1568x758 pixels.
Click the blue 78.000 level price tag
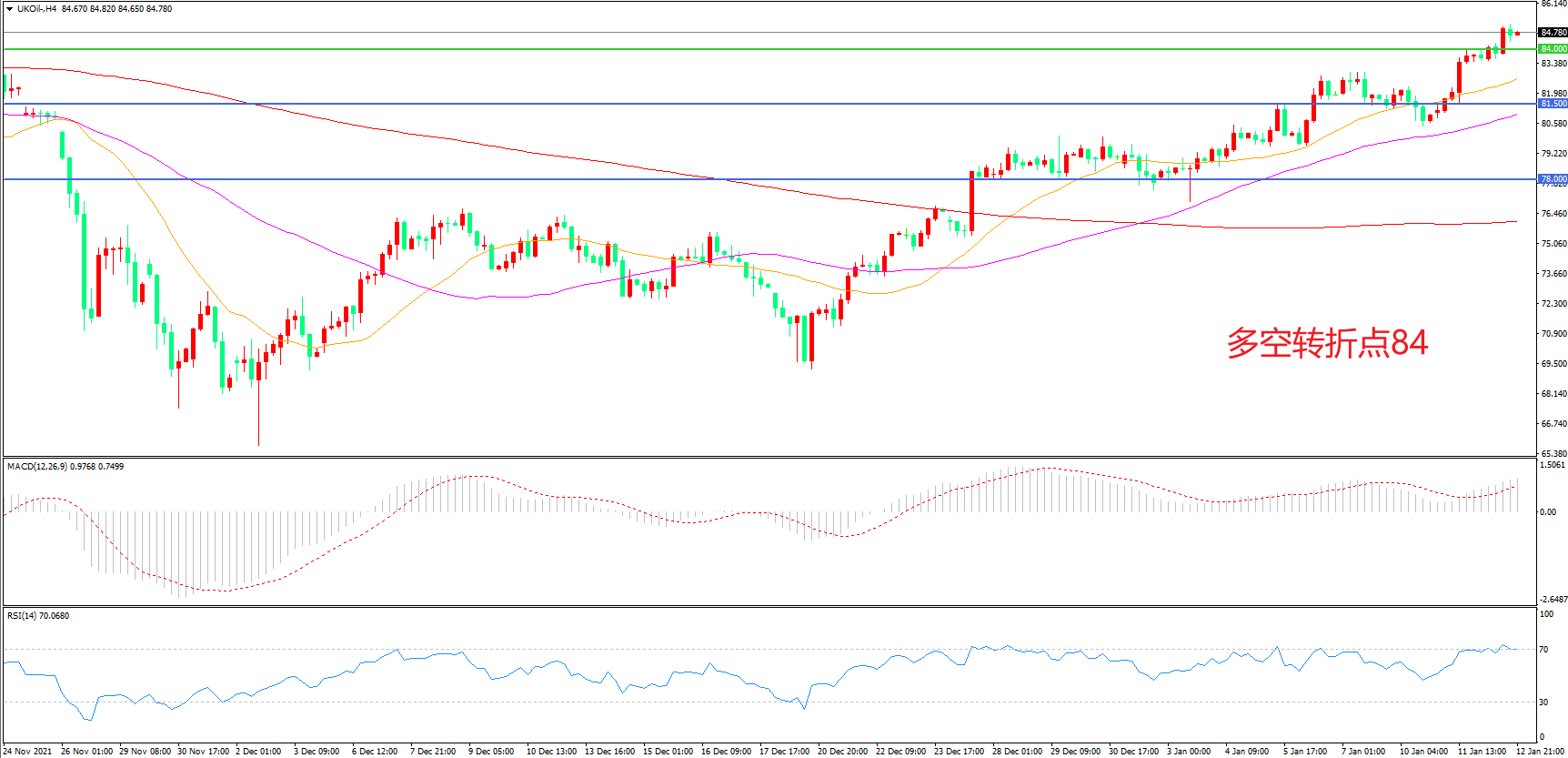[x=1553, y=179]
